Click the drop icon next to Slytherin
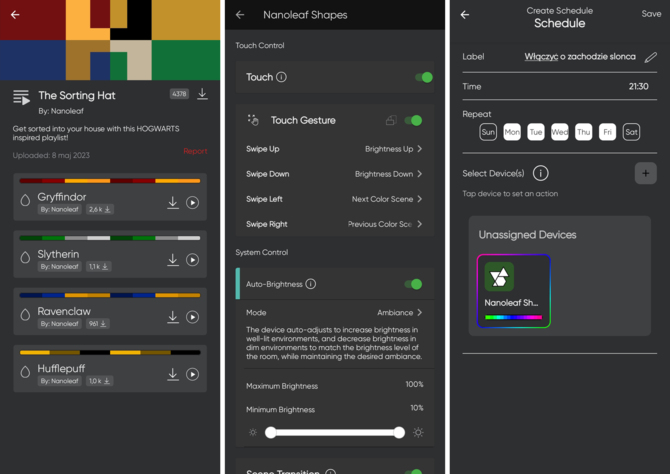 coord(25,257)
